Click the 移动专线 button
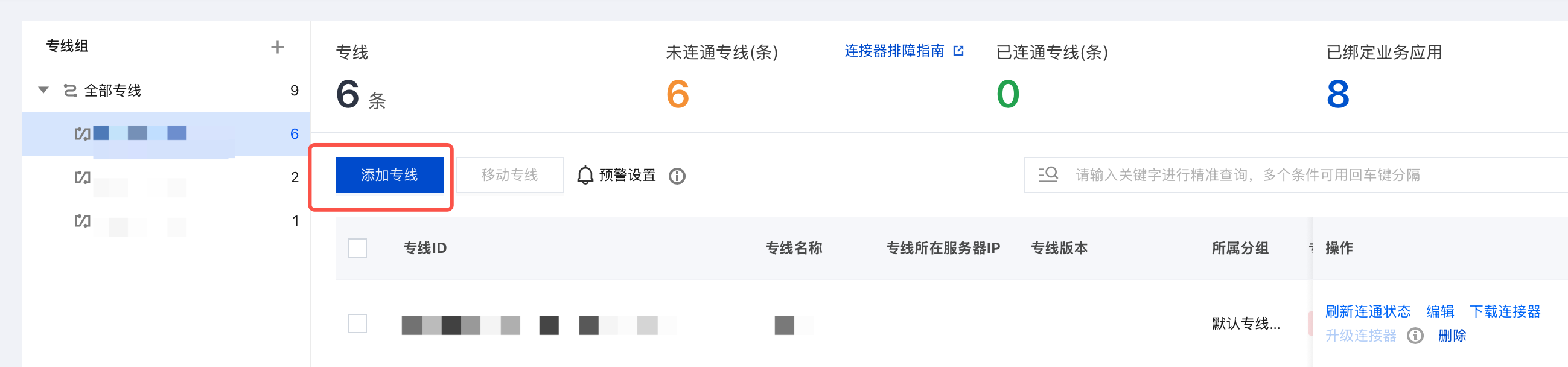This screenshot has height=367, width=1568. (509, 175)
